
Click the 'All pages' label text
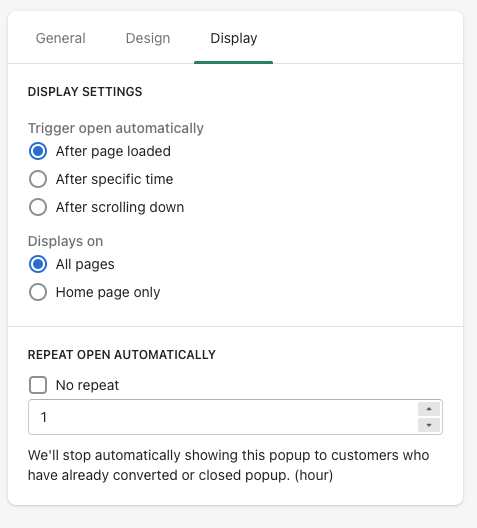pyautogui.click(x=85, y=264)
